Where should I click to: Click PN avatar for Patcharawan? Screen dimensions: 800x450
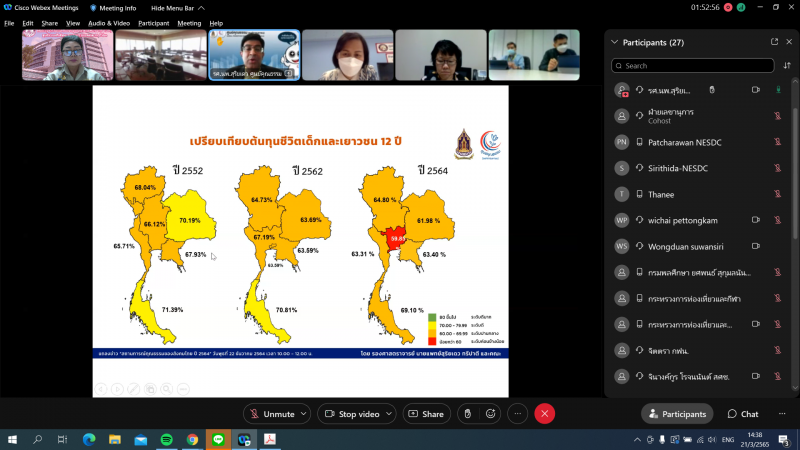(621, 142)
